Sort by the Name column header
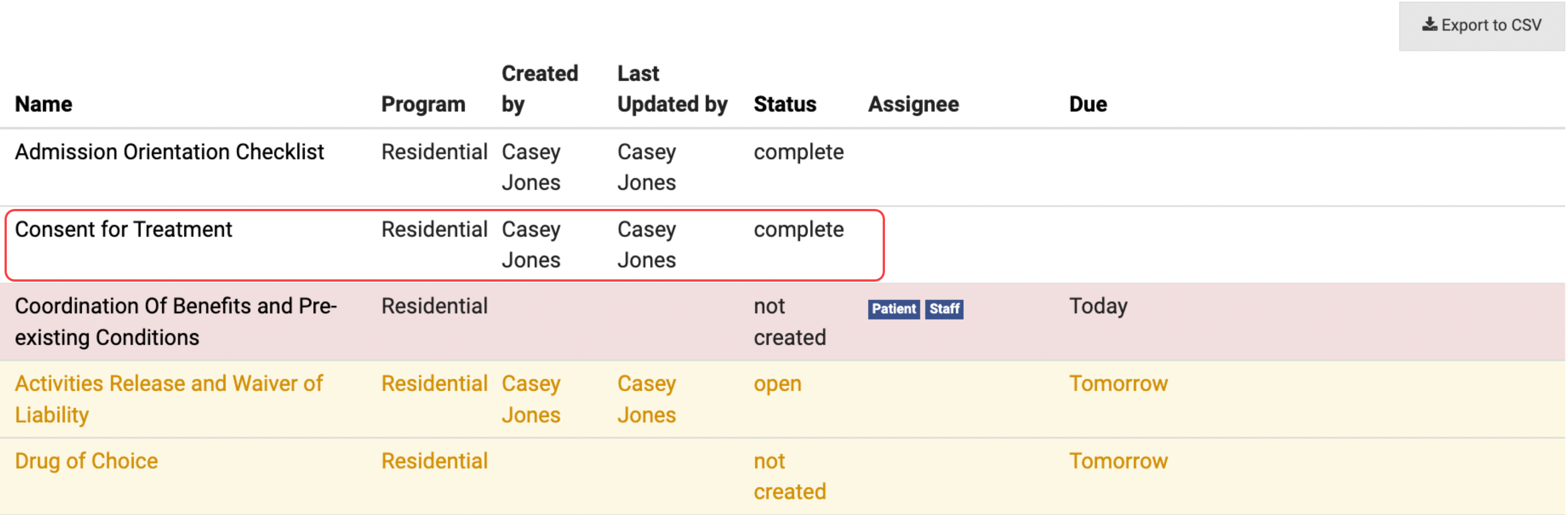Screen dimensions: 1568x515 [x=44, y=104]
